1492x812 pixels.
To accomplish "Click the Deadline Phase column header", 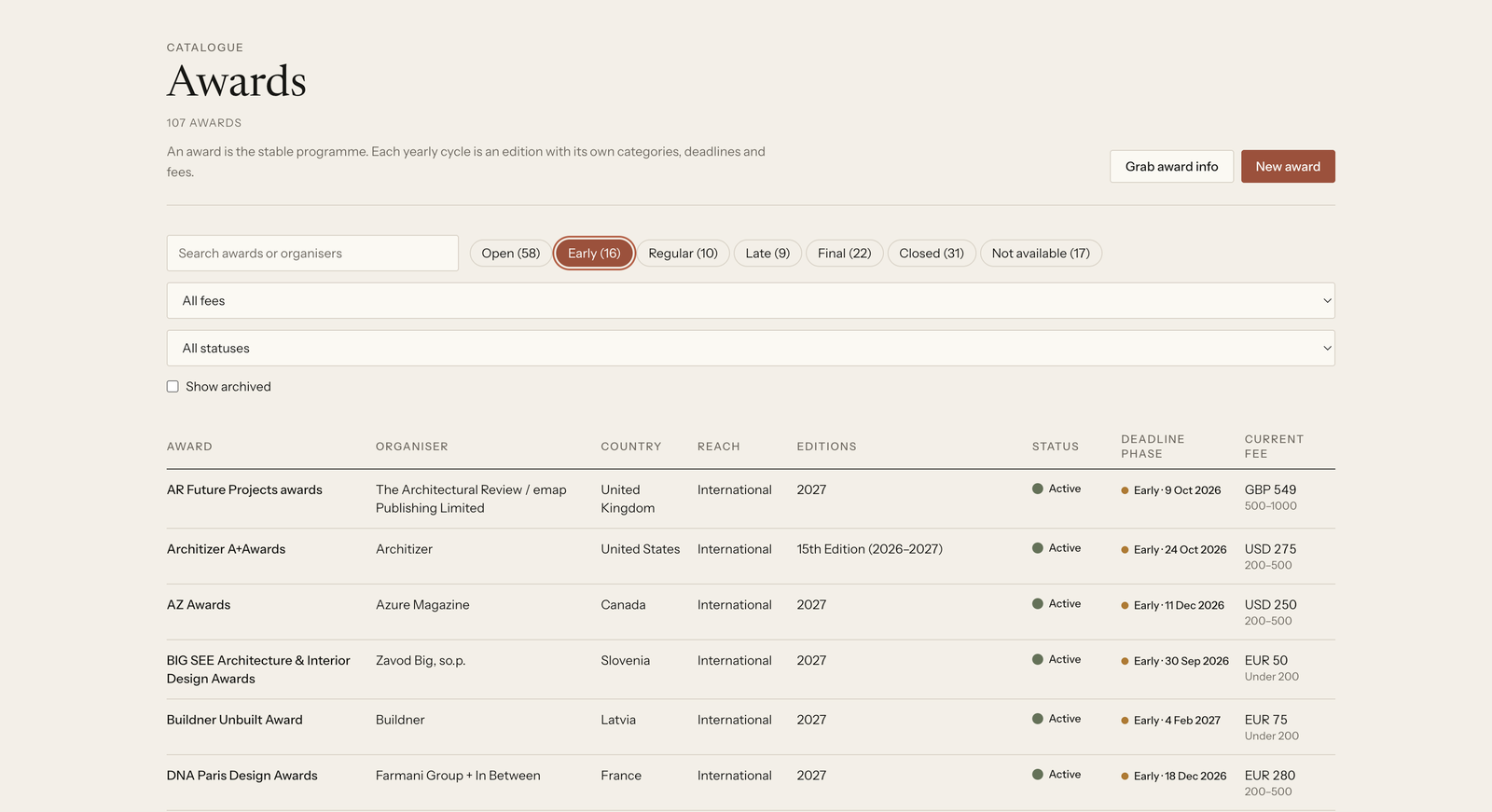I will pyautogui.click(x=1153, y=447).
